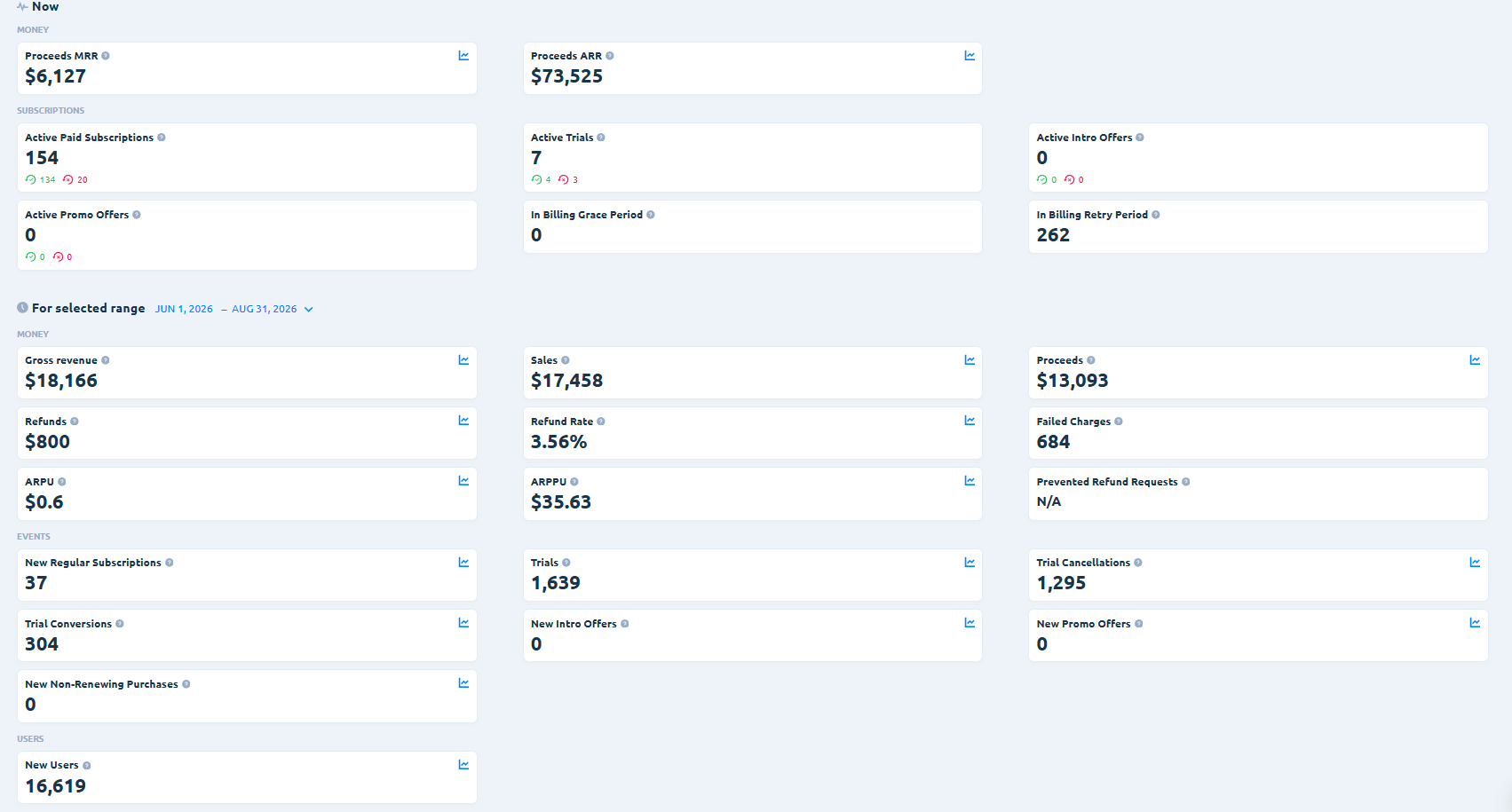Click the 3.56% refund rate value
The width and height of the screenshot is (1512, 812).
[559, 442]
